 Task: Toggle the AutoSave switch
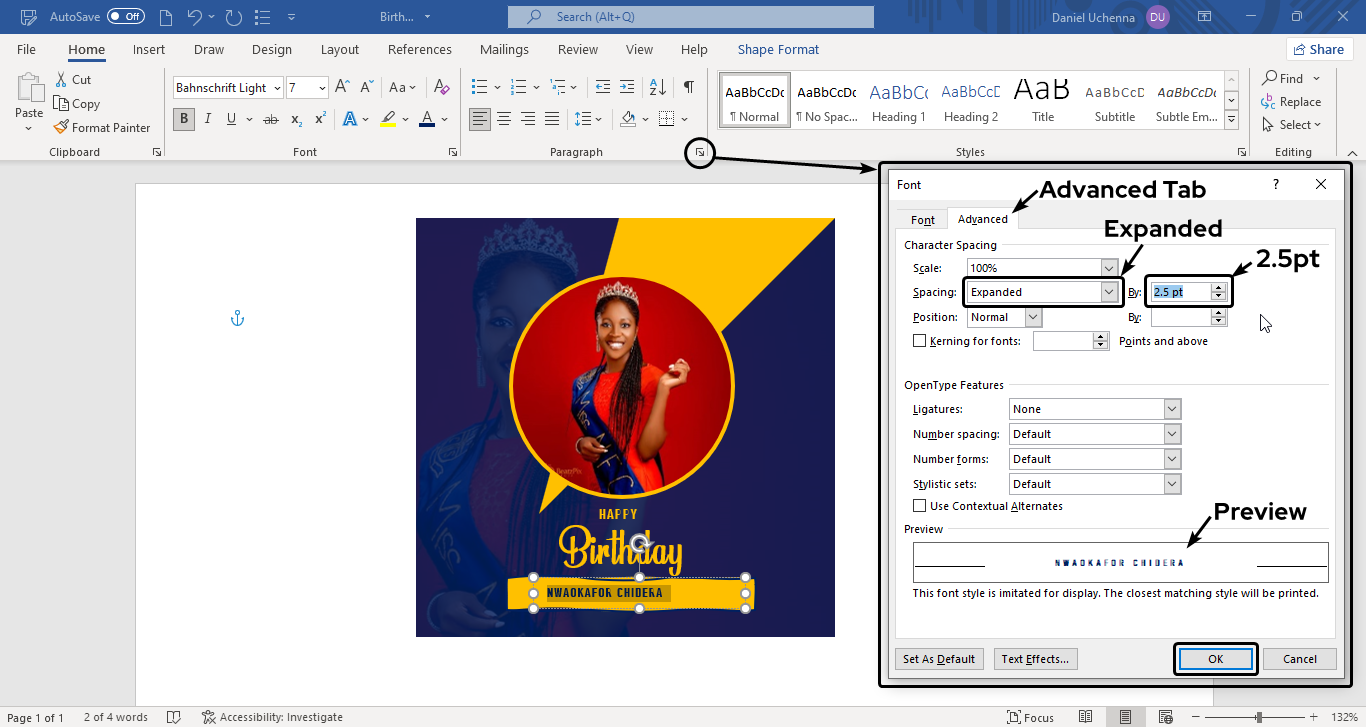[126, 17]
